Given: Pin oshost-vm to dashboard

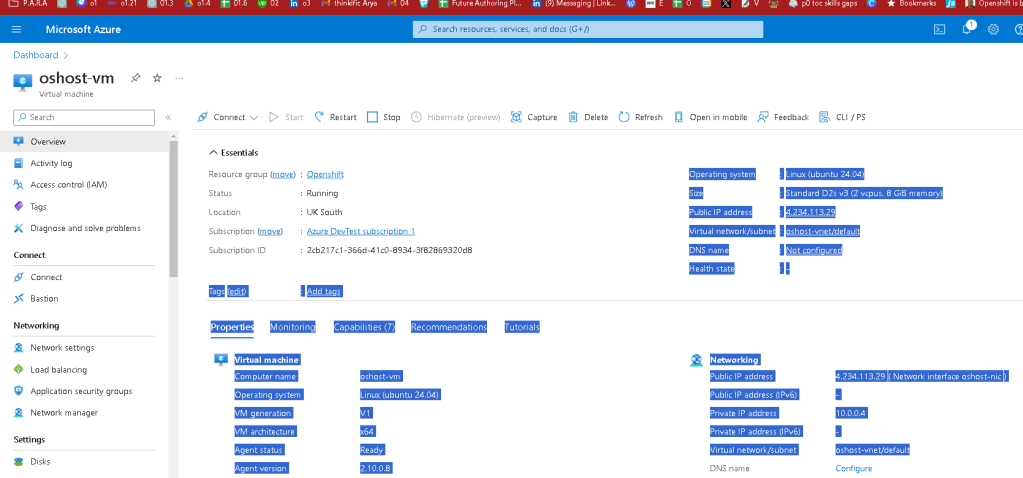Looking at the screenshot, I should click(135, 78).
